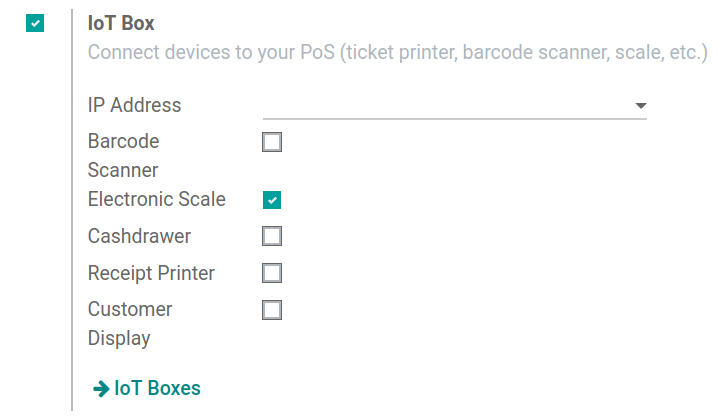Click the arrow icon beside IoT Boxes

tap(100, 389)
